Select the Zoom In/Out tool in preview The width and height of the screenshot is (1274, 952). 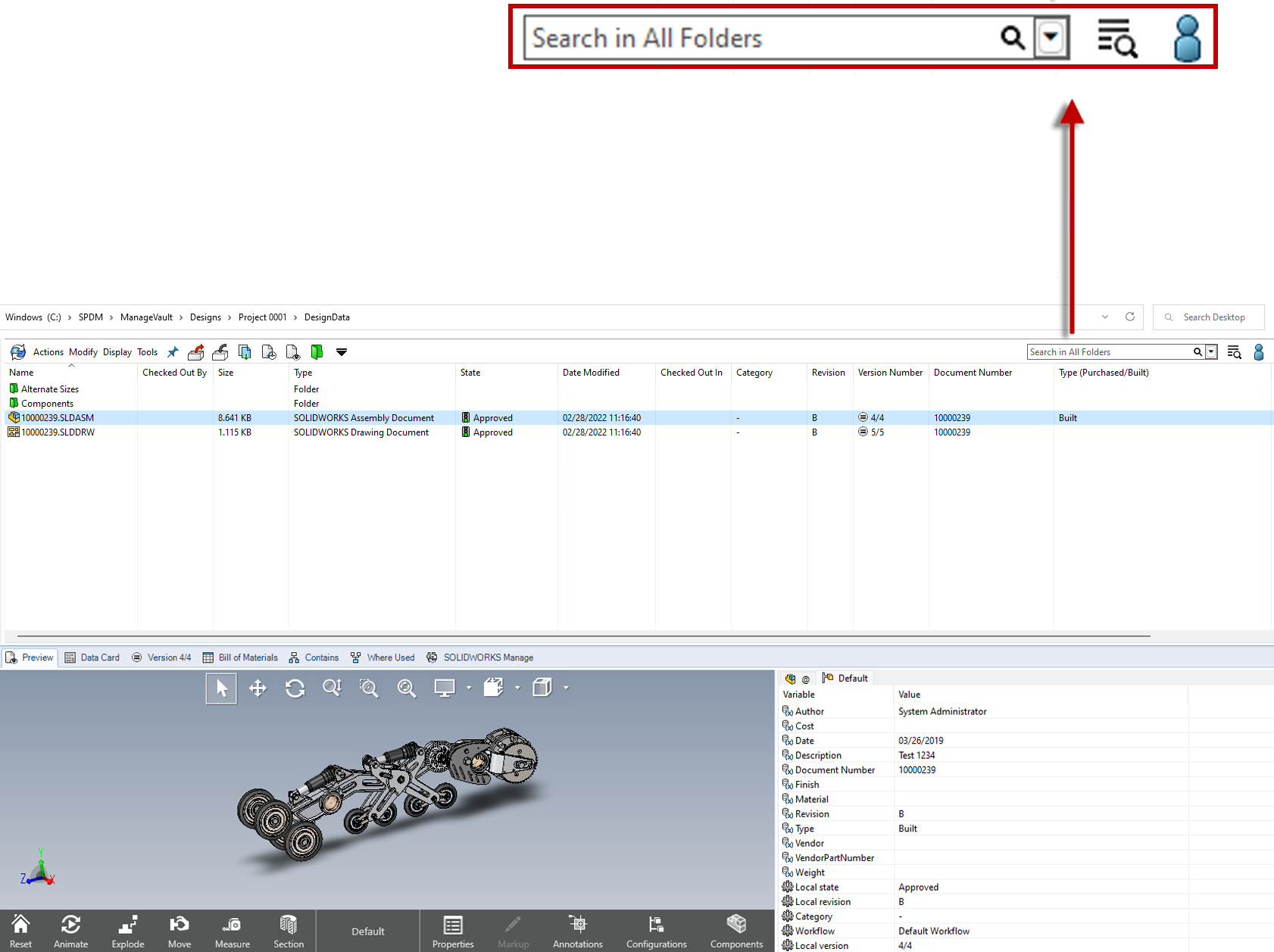(x=332, y=688)
